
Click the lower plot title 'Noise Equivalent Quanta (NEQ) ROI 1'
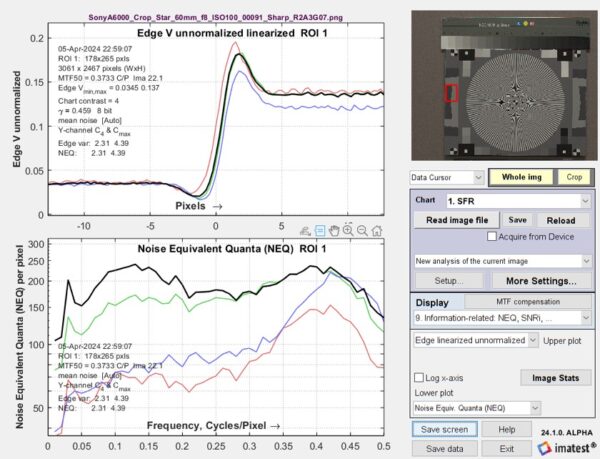232,249
